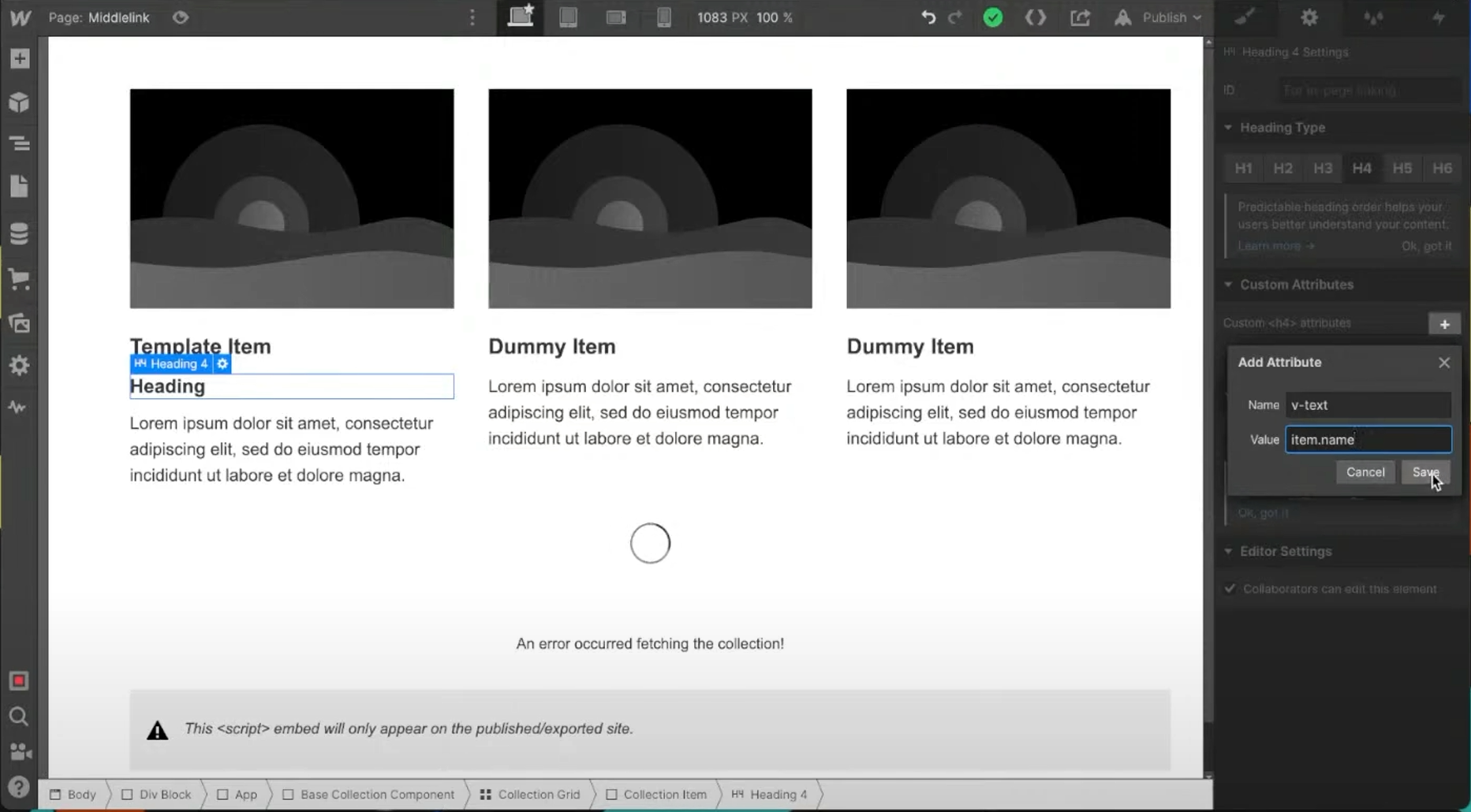Select the first Dummy Item heading

pos(552,346)
